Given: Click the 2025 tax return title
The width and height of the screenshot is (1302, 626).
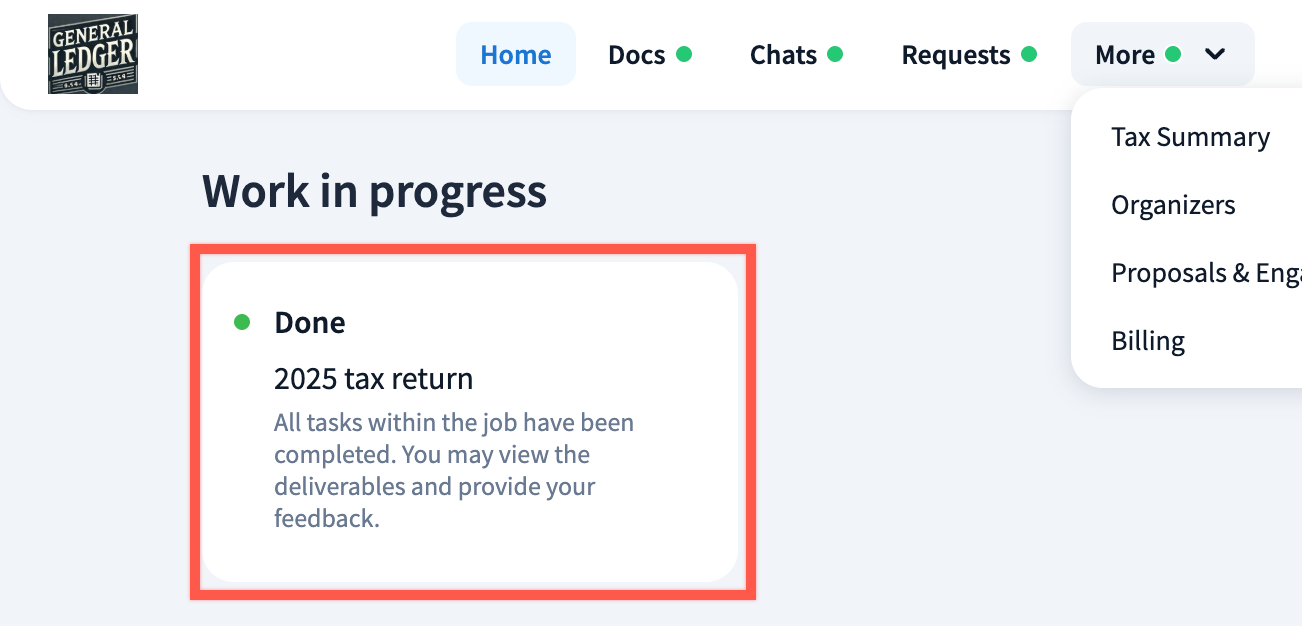Looking at the screenshot, I should pos(373,379).
